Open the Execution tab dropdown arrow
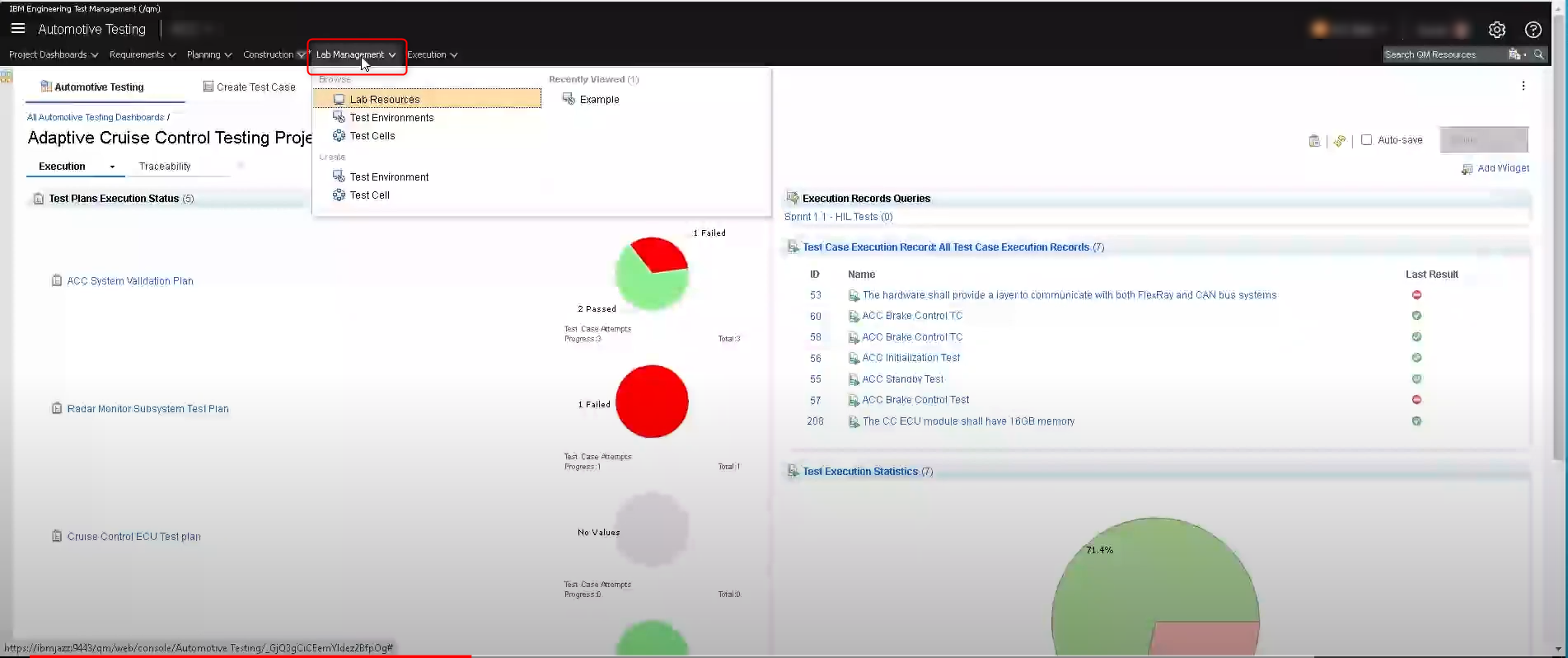 pos(112,167)
